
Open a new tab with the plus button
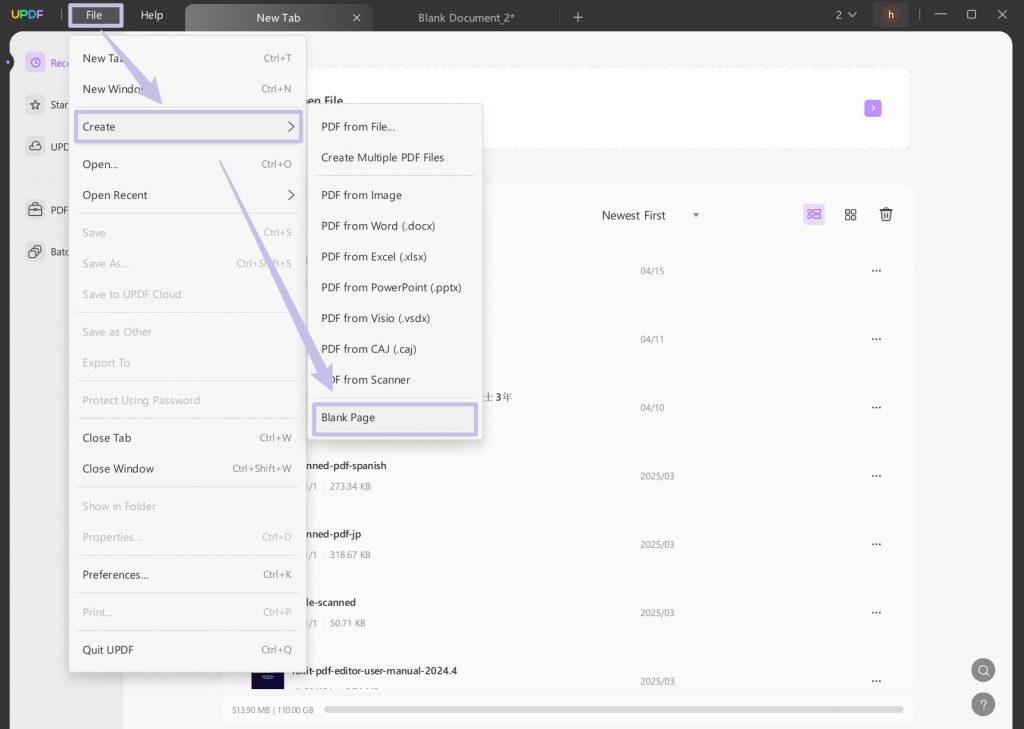pyautogui.click(x=578, y=16)
